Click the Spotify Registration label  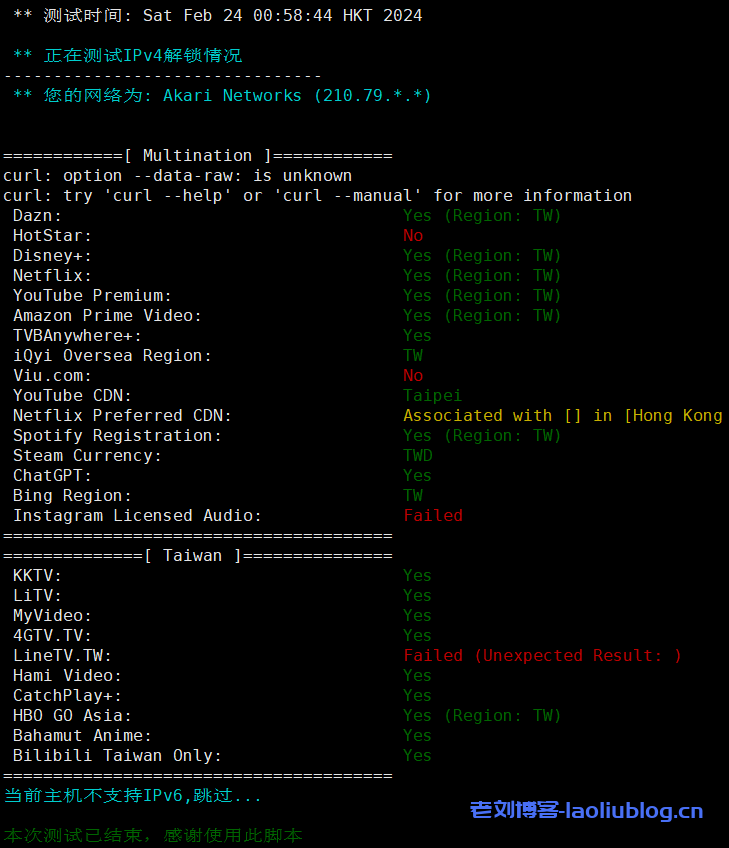click(117, 435)
